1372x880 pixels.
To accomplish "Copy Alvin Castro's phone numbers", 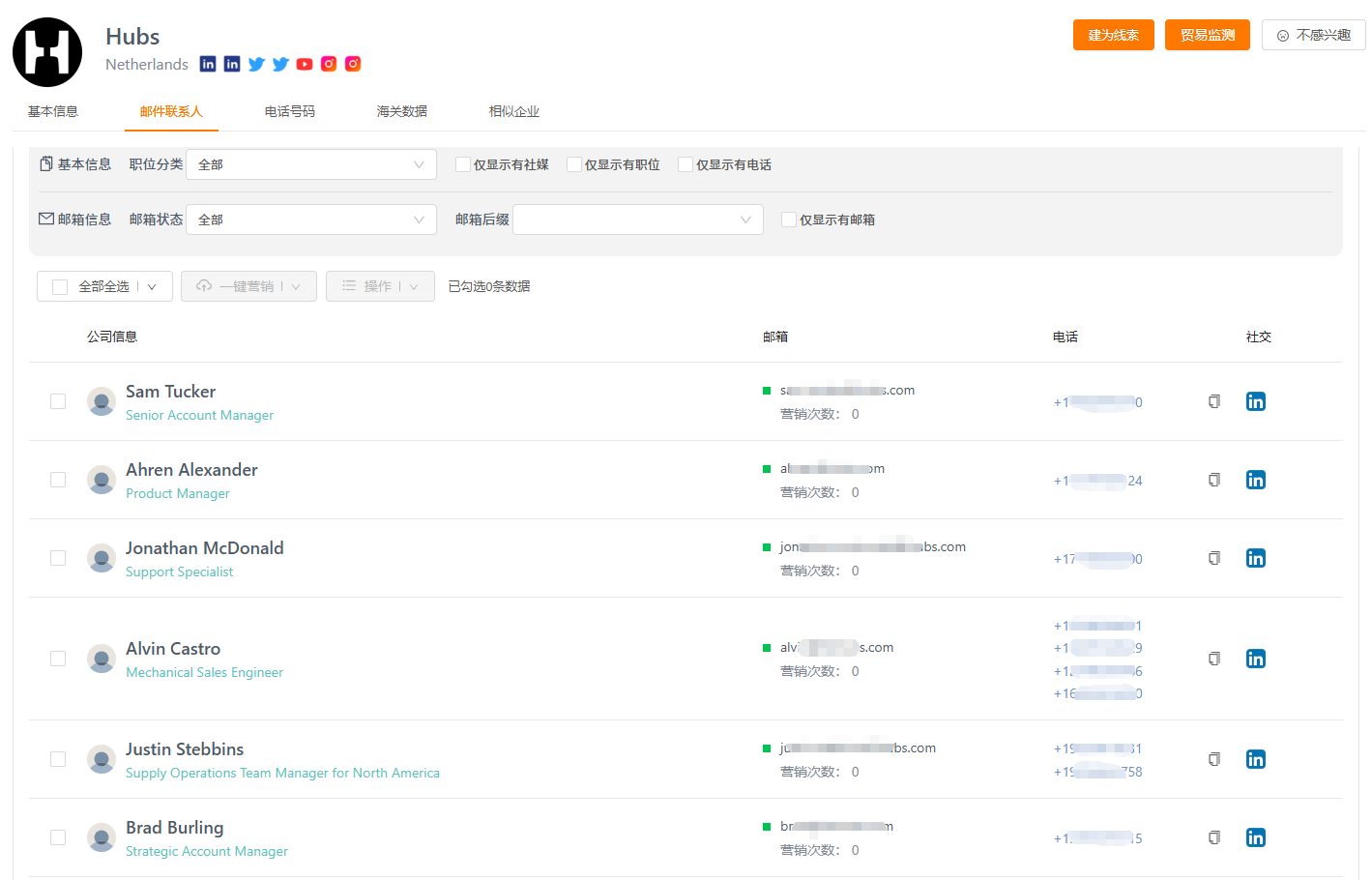I will 1214,659.
